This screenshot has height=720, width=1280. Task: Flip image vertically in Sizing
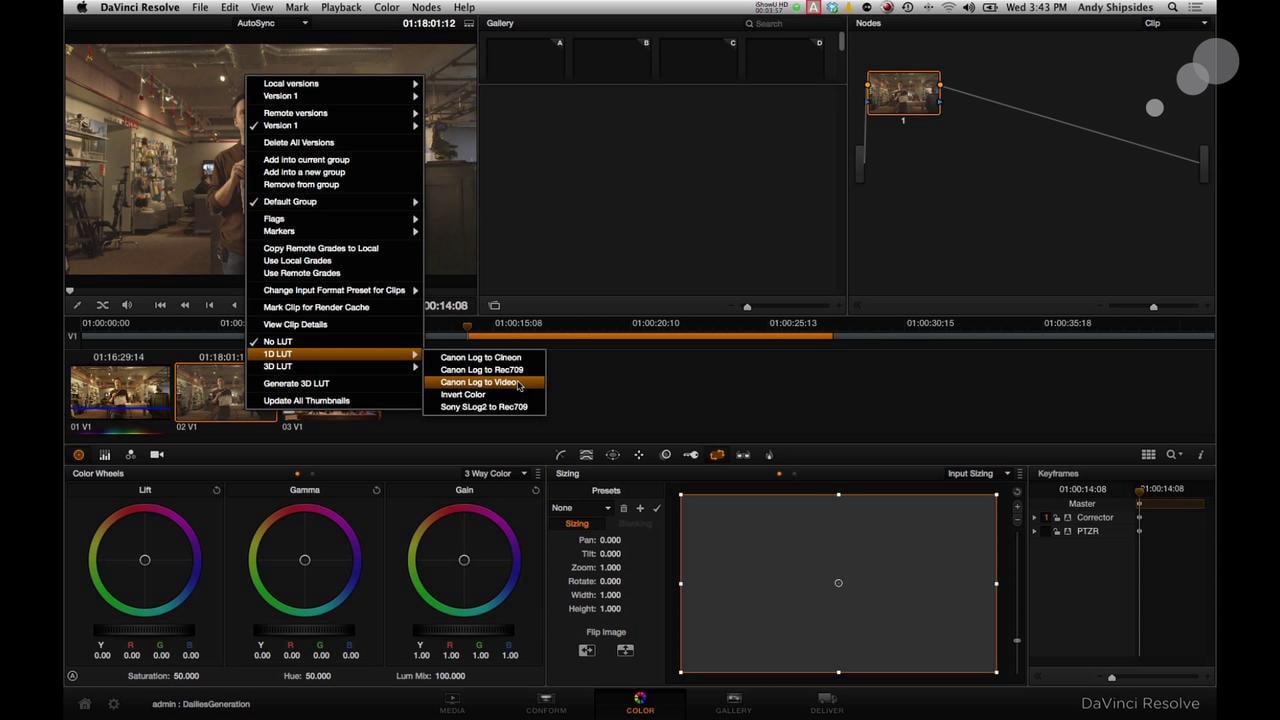tap(625, 650)
